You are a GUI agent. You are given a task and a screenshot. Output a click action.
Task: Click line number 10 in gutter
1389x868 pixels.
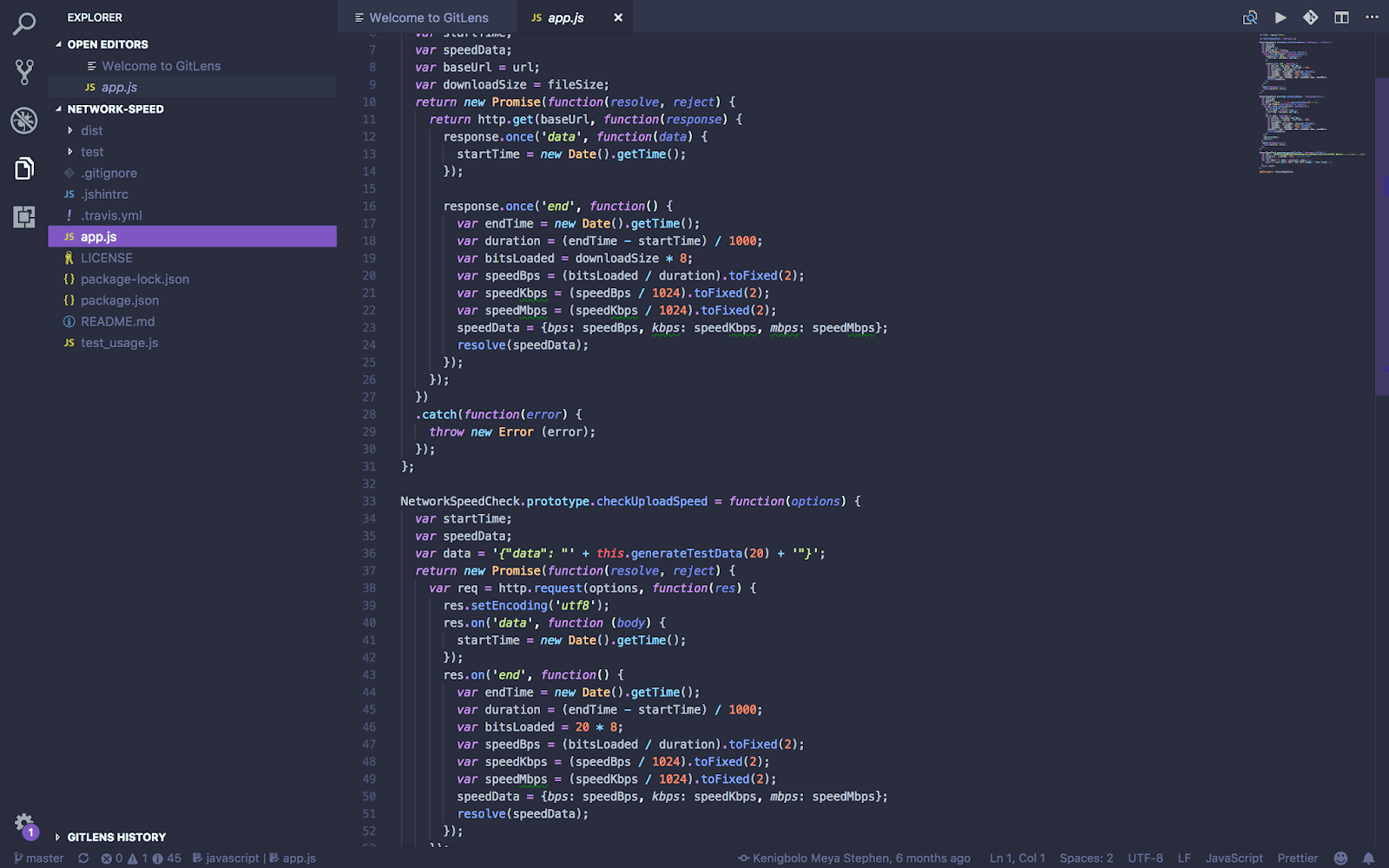(369, 102)
